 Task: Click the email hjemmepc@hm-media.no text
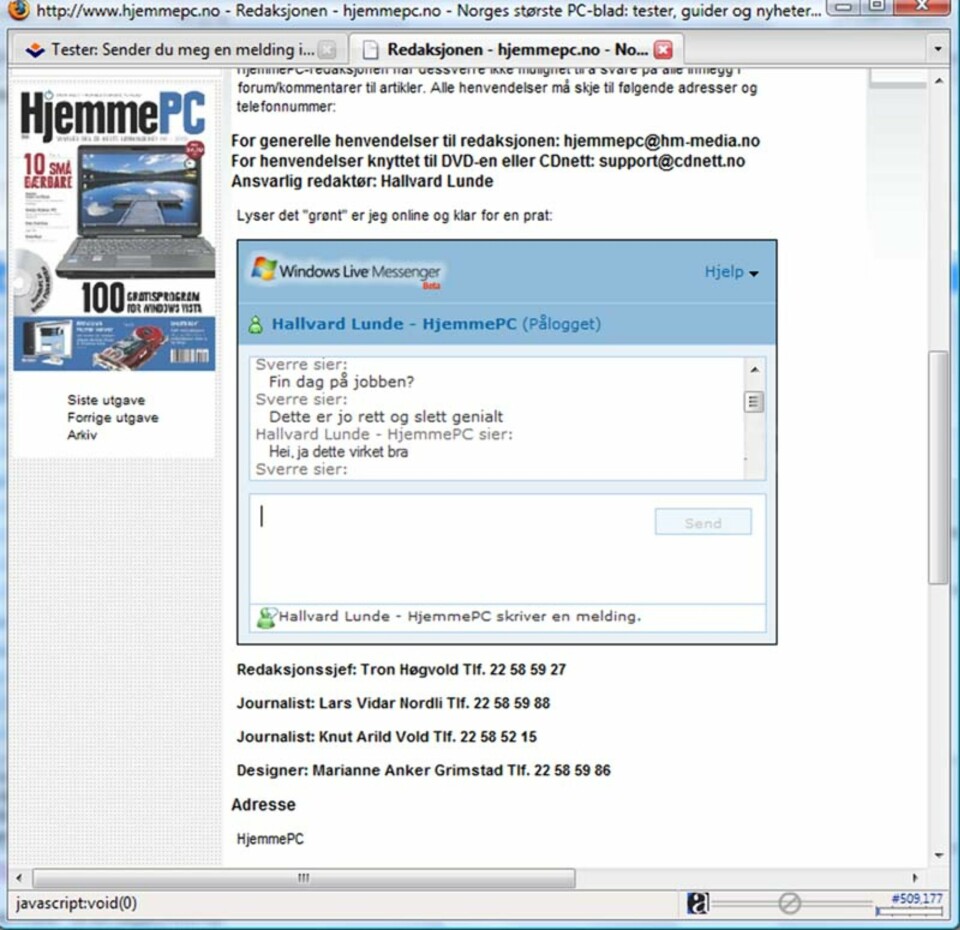662,141
